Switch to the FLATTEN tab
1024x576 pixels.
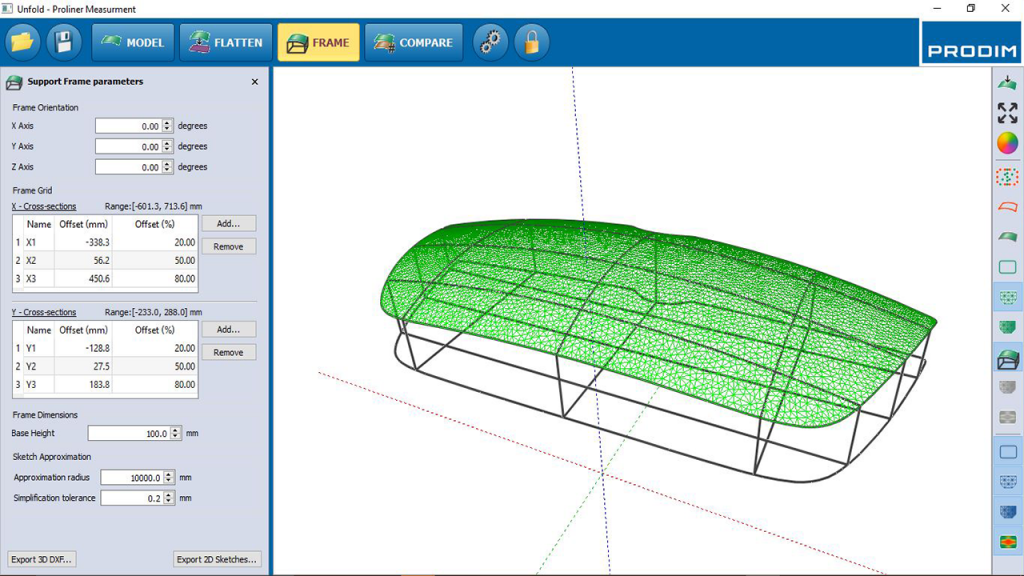[226, 42]
